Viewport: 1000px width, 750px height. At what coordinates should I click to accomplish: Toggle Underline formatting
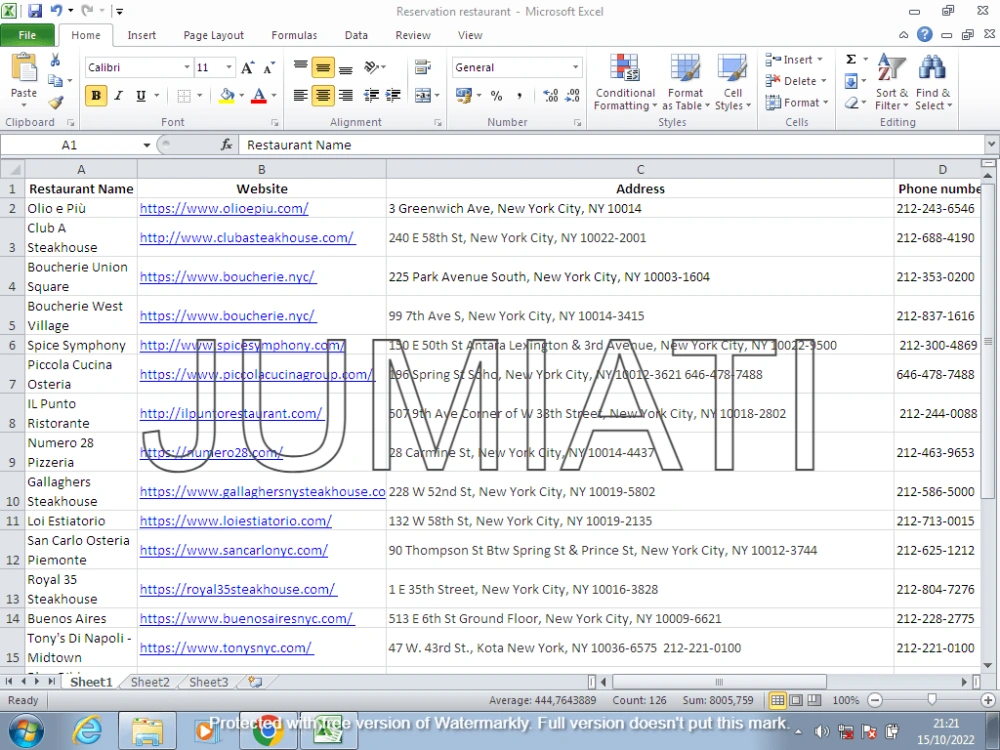(141, 96)
